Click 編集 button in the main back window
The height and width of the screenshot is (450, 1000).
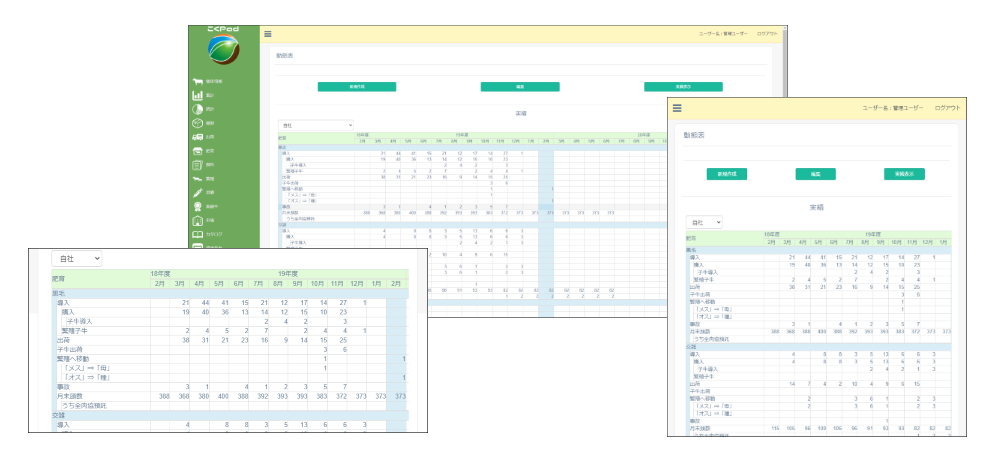(520, 87)
